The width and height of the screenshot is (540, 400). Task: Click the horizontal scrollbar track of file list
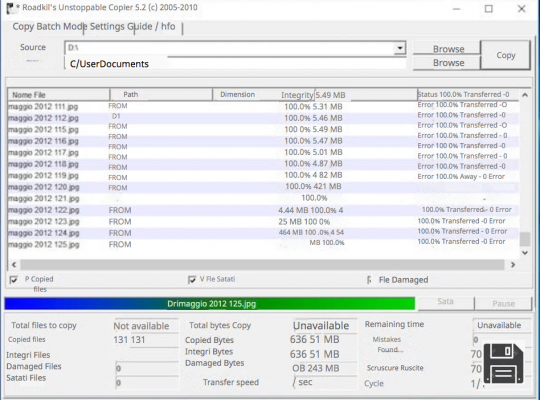point(262,265)
